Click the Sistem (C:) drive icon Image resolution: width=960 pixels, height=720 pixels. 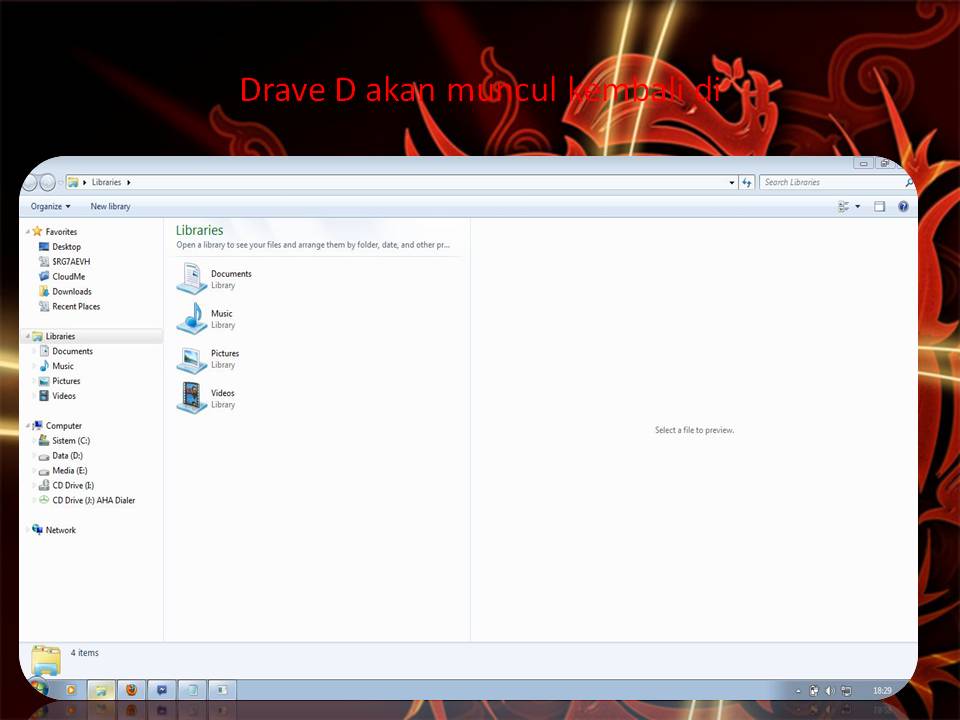[43, 440]
